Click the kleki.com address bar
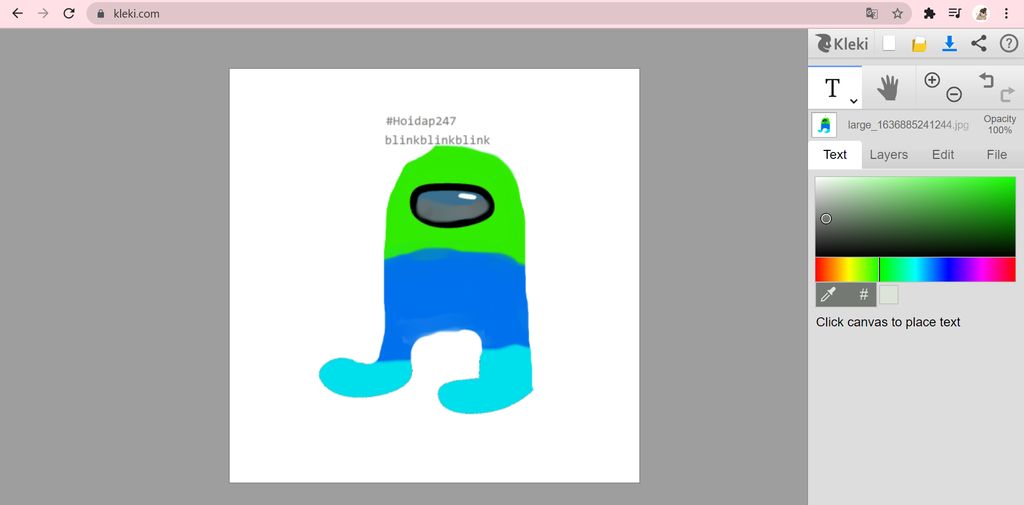Image resolution: width=1024 pixels, height=505 pixels. coord(499,13)
